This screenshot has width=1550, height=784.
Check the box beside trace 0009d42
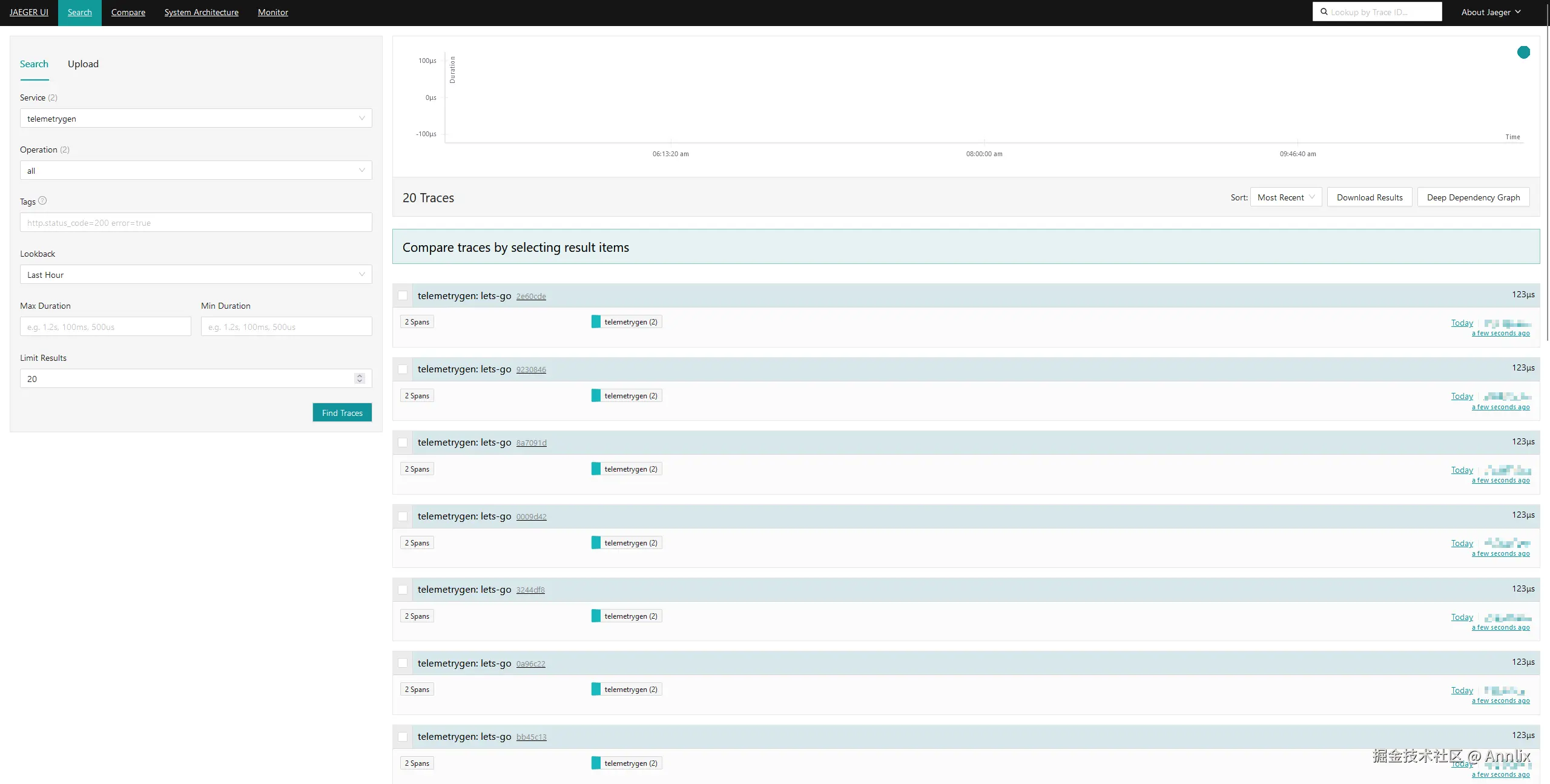403,516
